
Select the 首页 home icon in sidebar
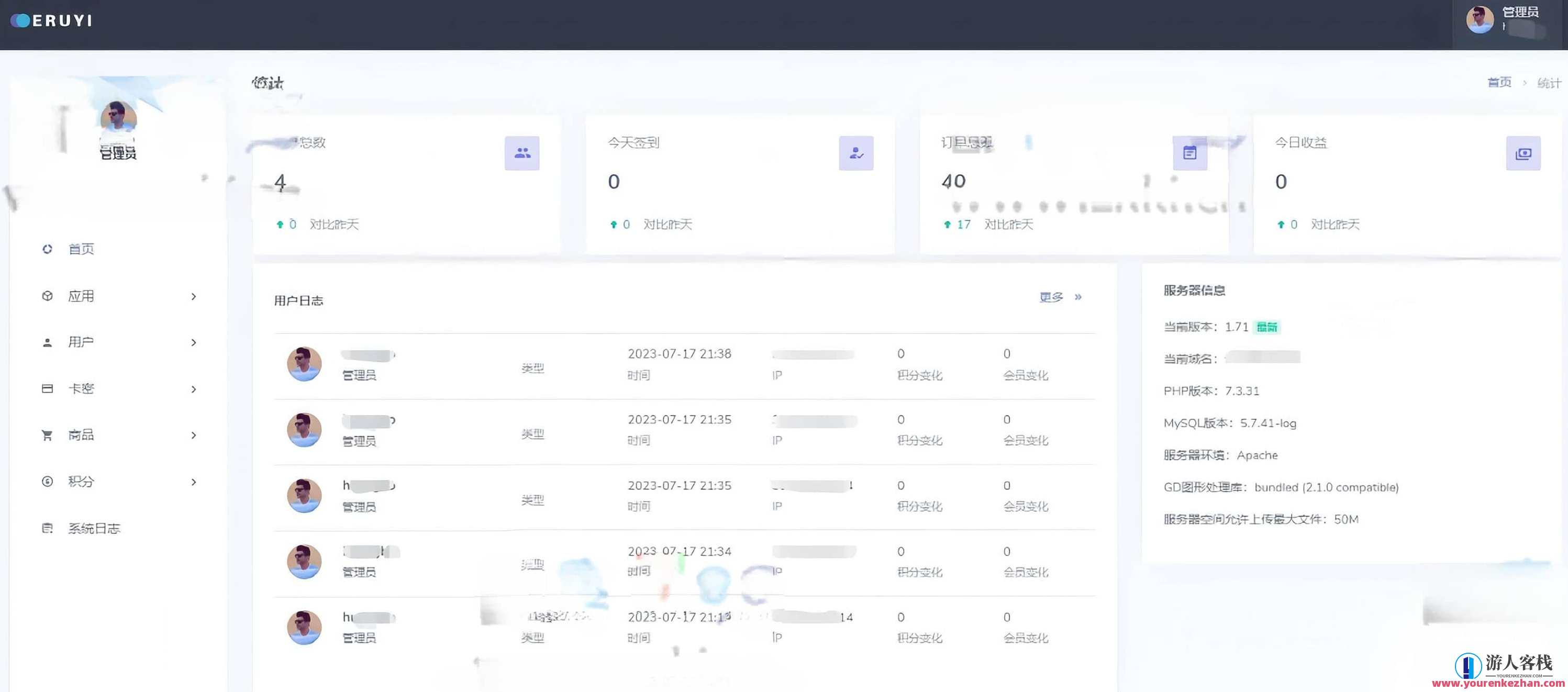point(47,248)
